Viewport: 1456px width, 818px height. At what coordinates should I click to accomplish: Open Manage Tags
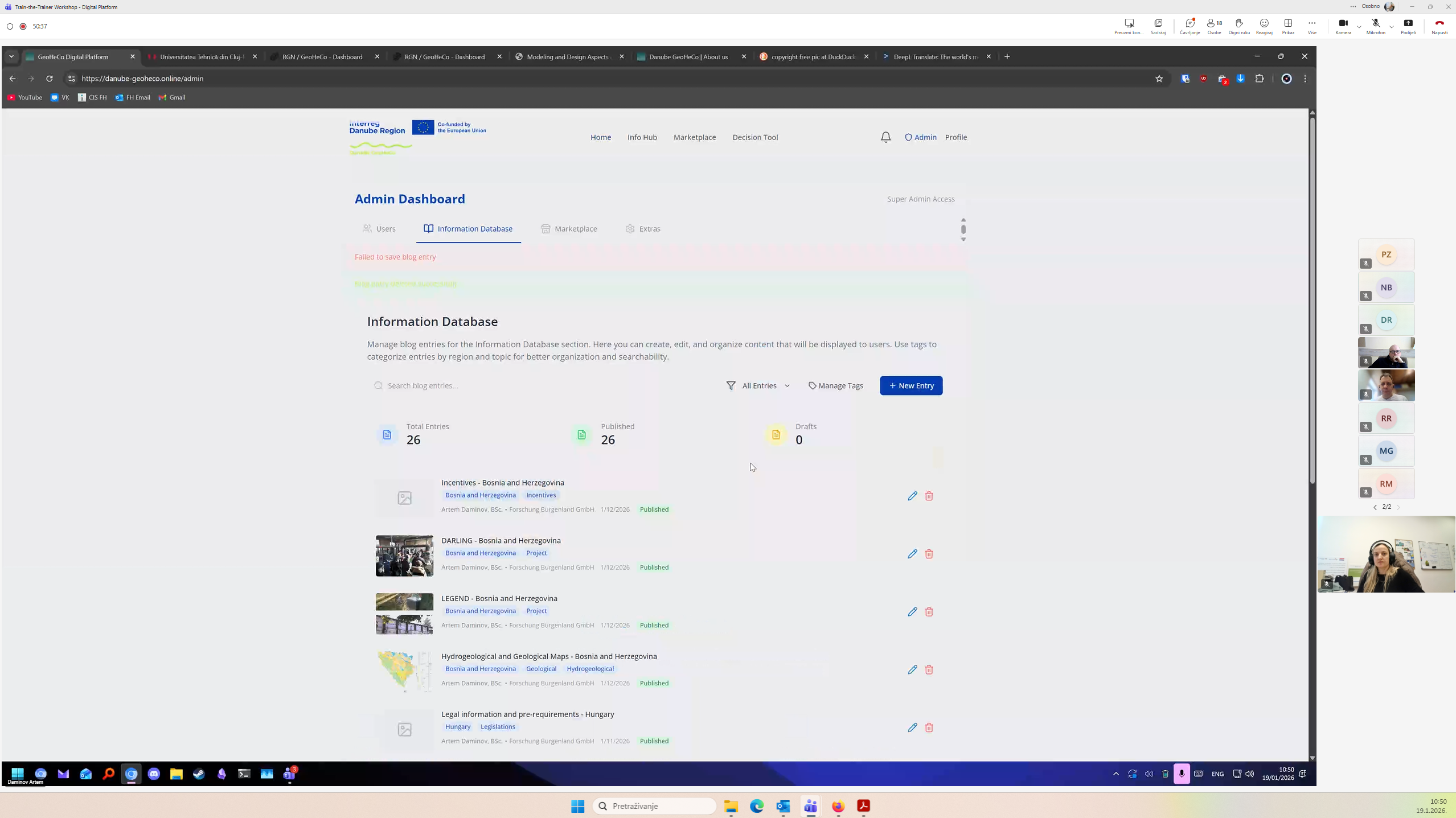click(835, 385)
